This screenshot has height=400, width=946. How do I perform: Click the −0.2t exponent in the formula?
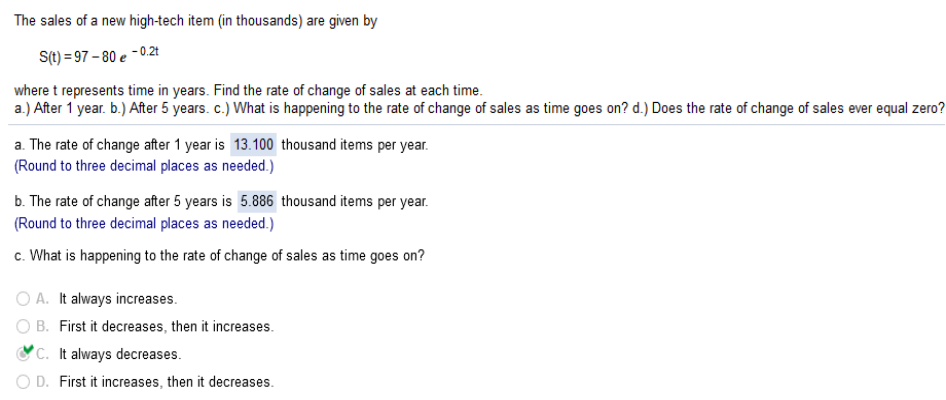(x=144, y=51)
